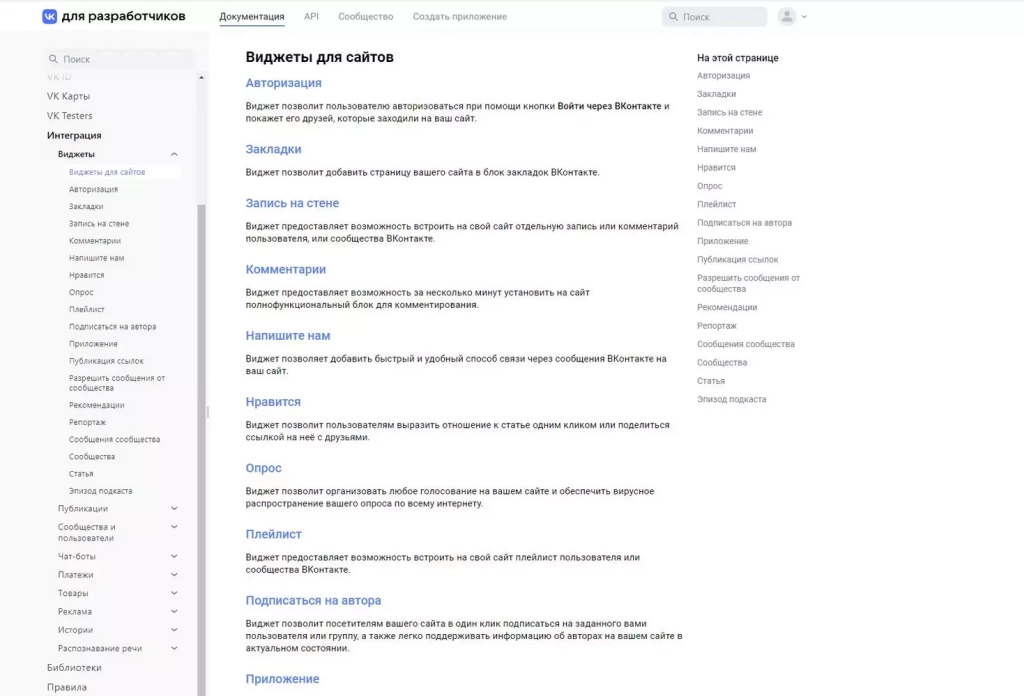Select VK Карты in sidebar
The image size is (1024, 696).
69,96
